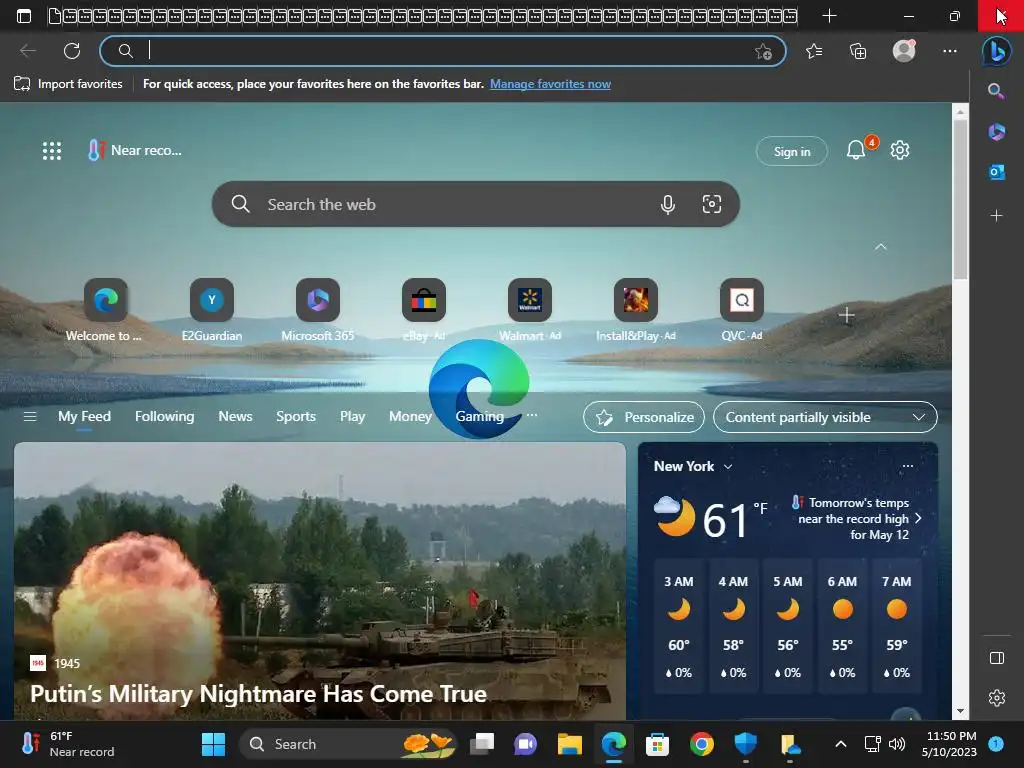The image size is (1024, 768).
Task: Open the apps grid launcher
Action: tap(52, 151)
